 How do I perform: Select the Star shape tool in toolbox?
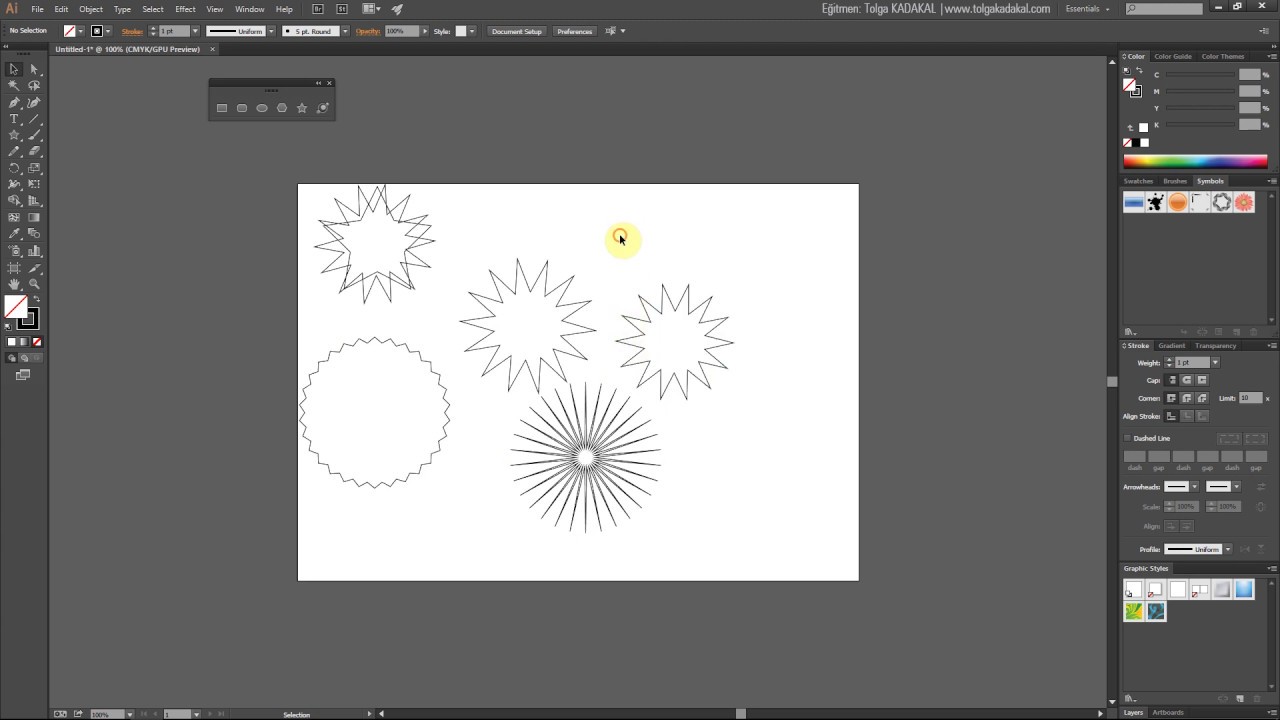14,135
